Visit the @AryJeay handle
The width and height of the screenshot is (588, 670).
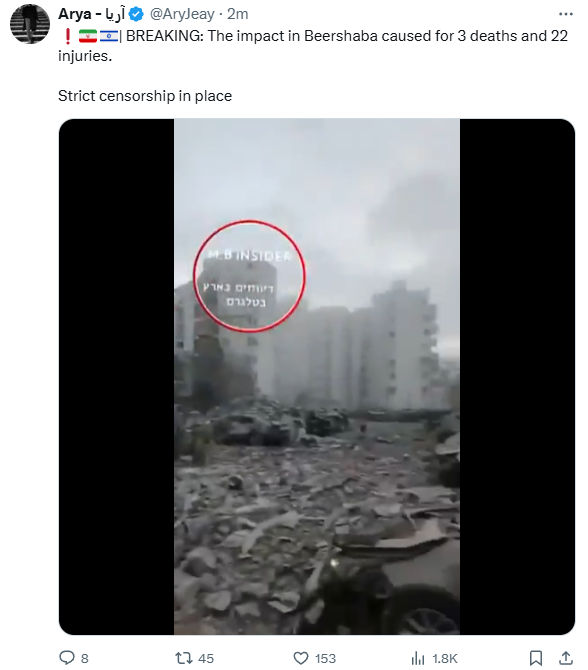[182, 14]
